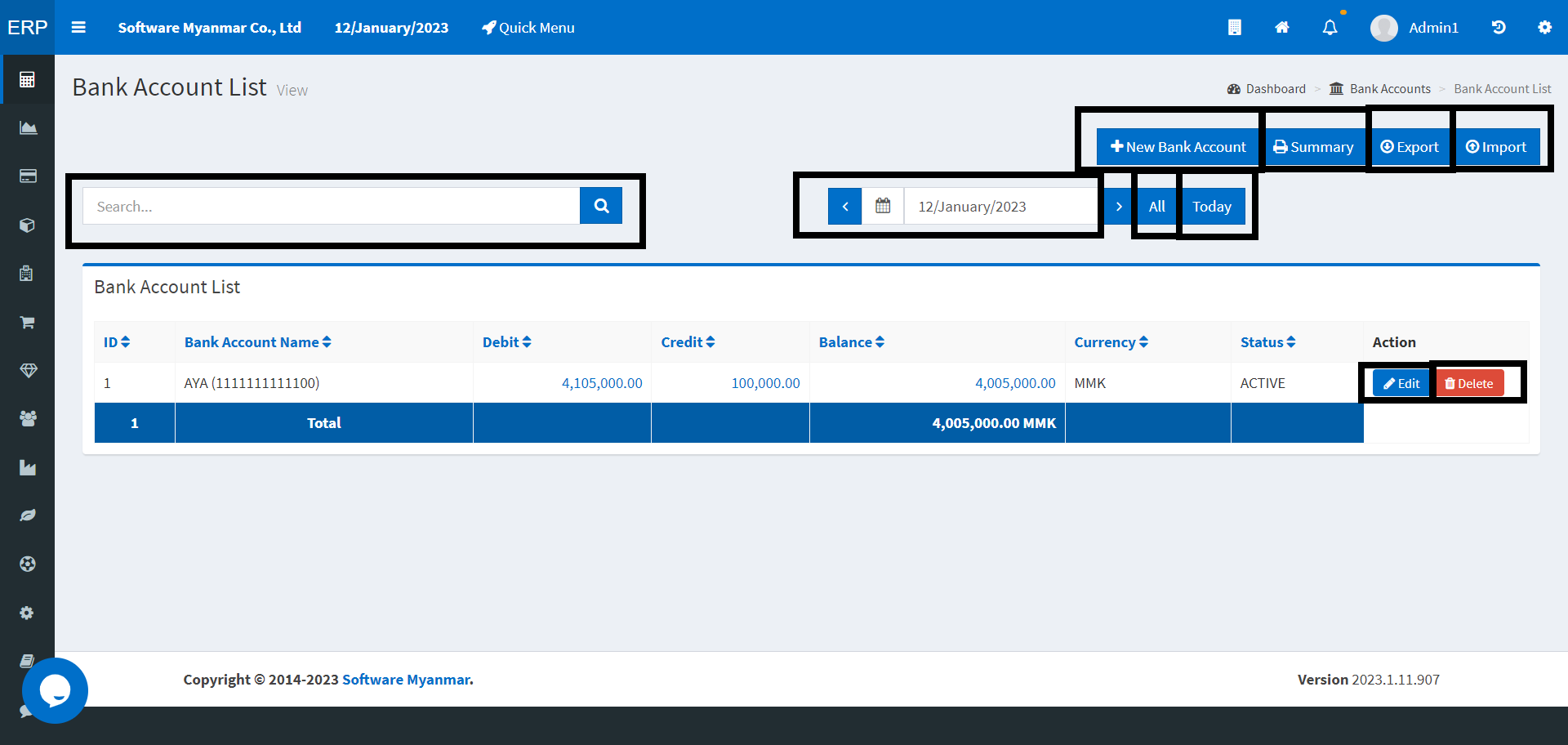
Task: Open Software Myanmar footer link
Action: [406, 679]
